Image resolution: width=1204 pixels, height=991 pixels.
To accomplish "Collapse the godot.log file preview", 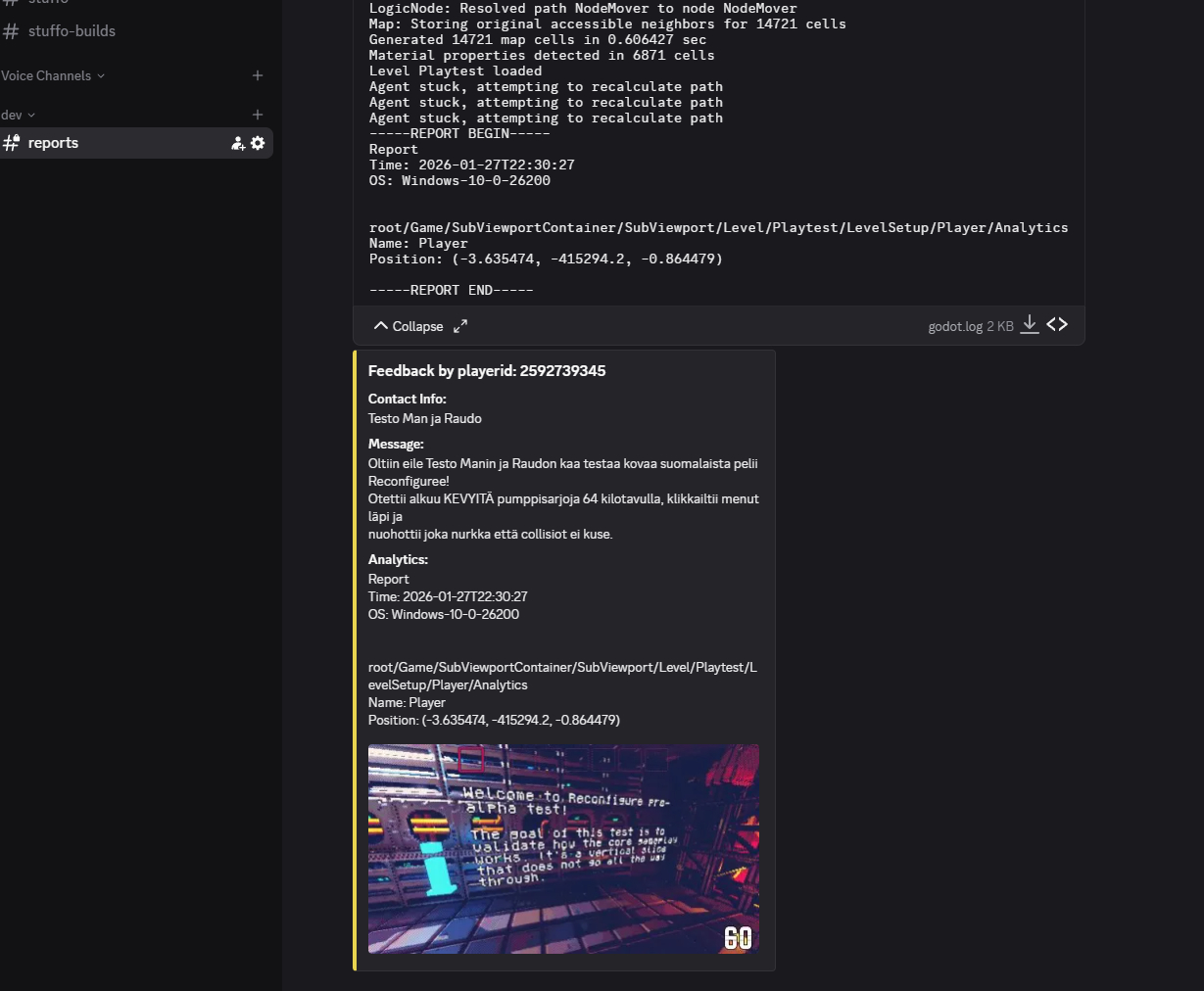I will click(x=409, y=326).
